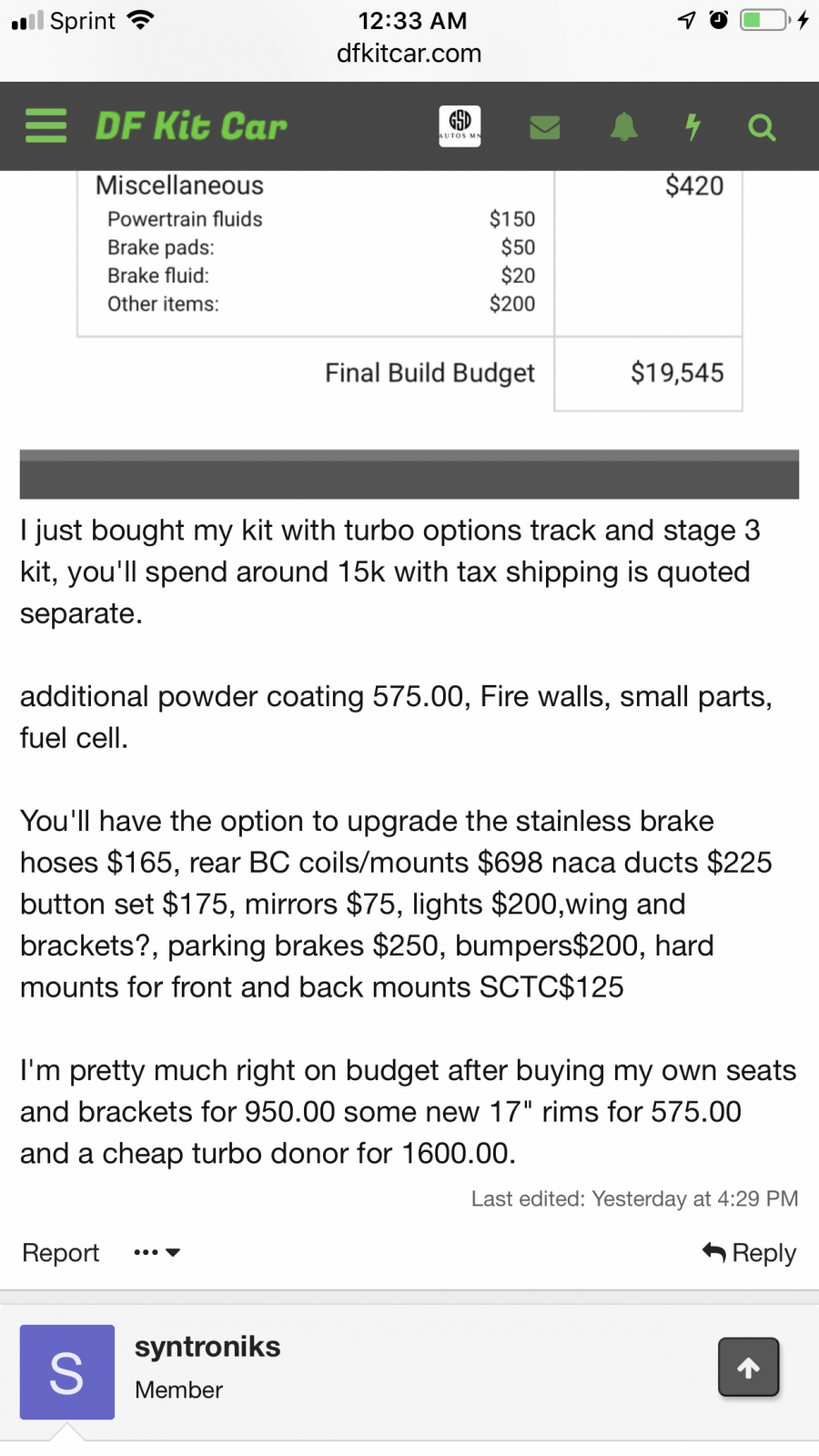819x1456 pixels.
Task: Tap the status bar clock
Action: click(412, 20)
